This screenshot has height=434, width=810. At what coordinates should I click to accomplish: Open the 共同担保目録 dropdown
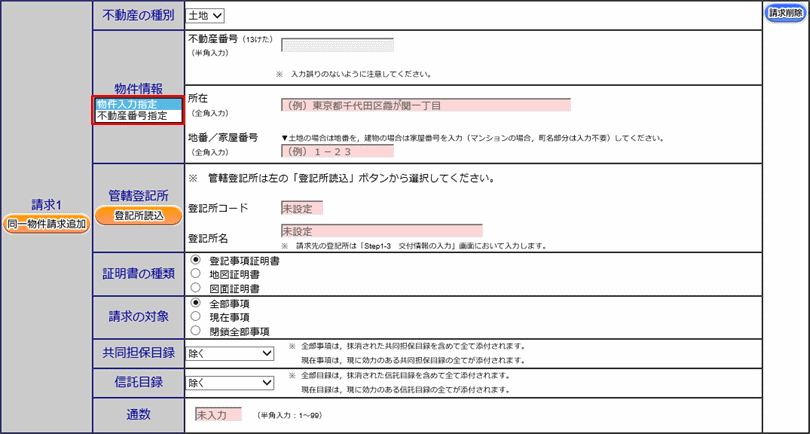click(x=229, y=353)
